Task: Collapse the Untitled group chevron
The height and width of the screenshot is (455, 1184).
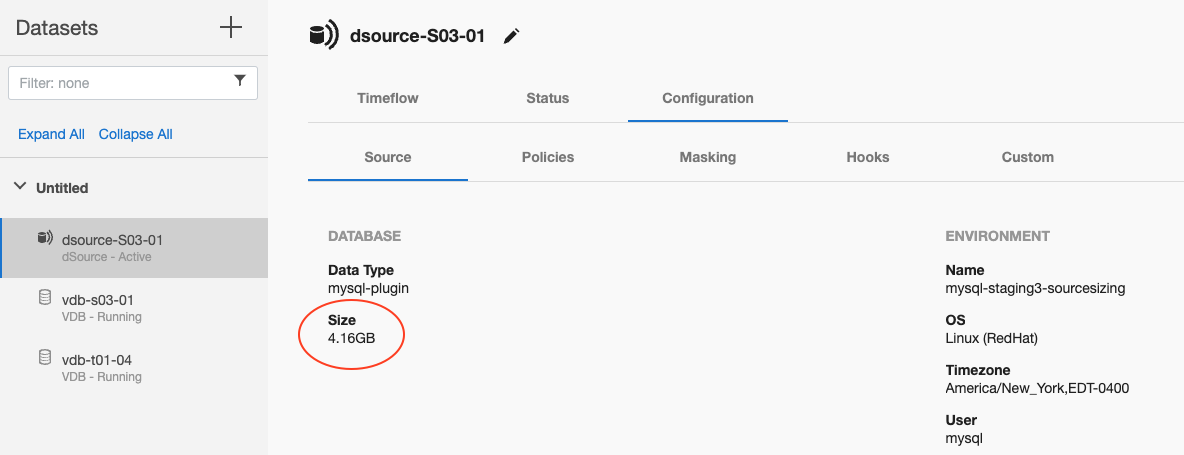Action: coord(19,187)
